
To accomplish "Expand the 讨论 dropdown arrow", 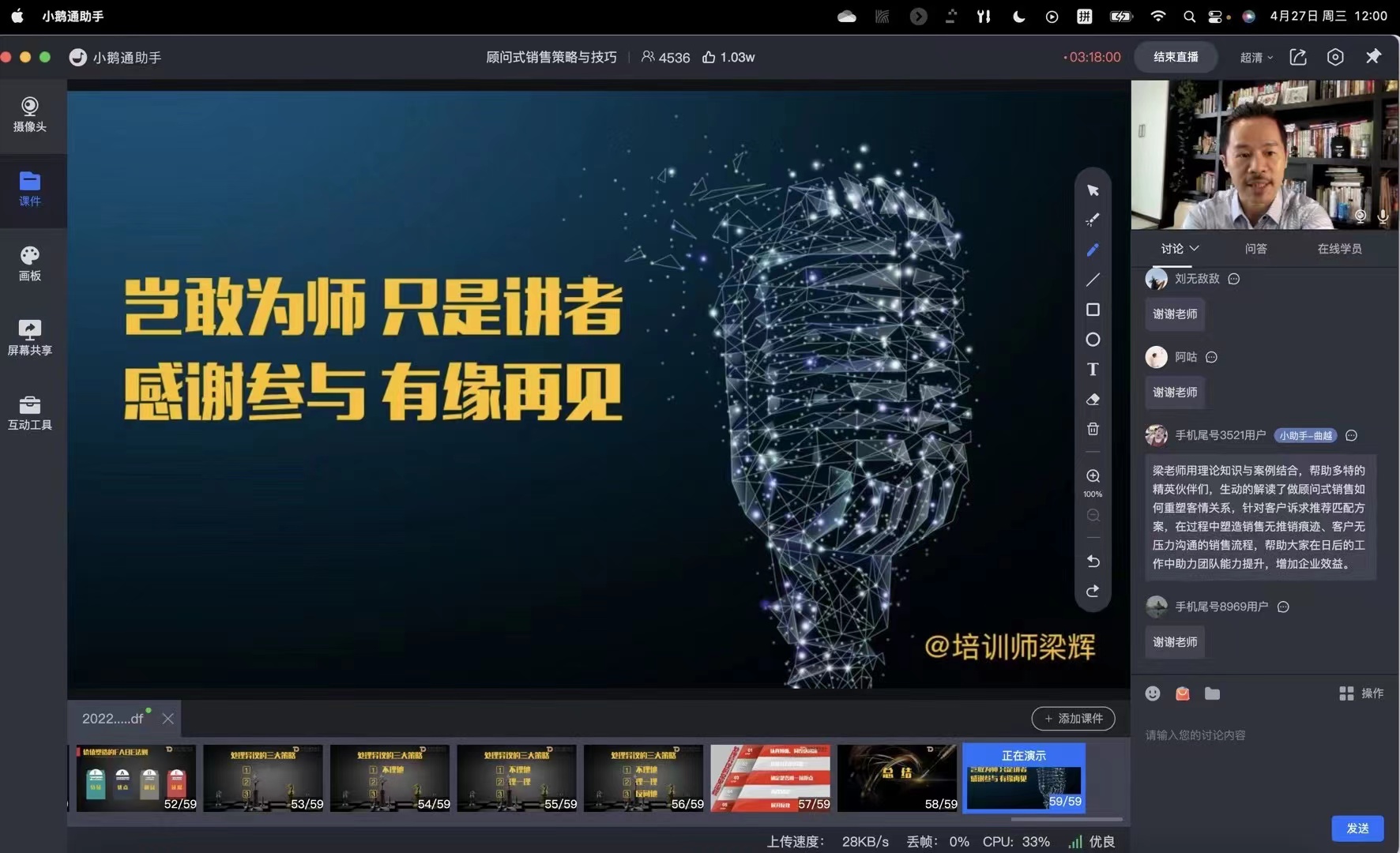I will [1195, 248].
